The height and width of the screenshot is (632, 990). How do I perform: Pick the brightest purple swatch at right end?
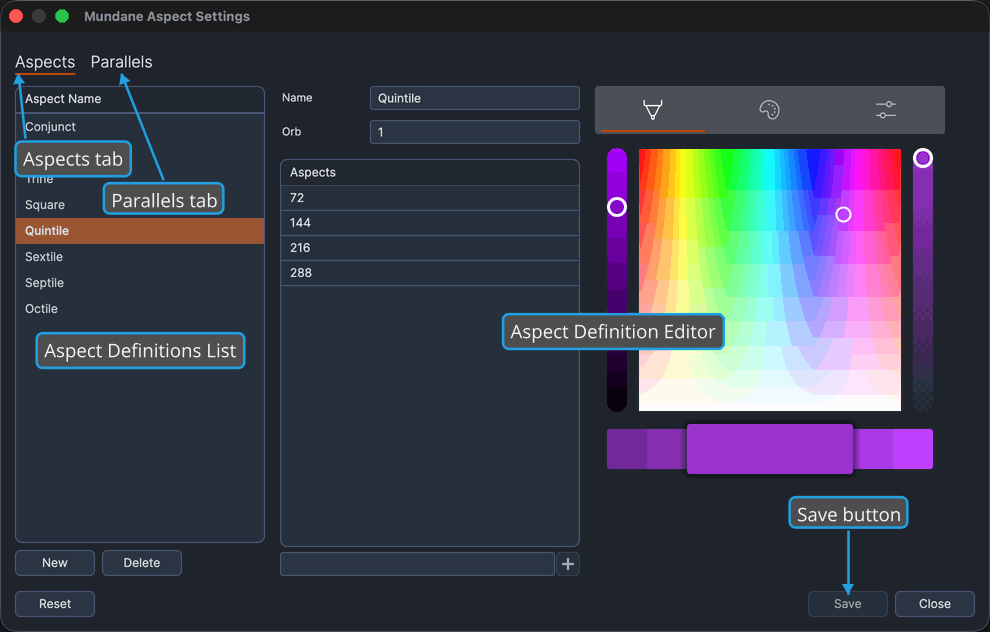tap(913, 449)
